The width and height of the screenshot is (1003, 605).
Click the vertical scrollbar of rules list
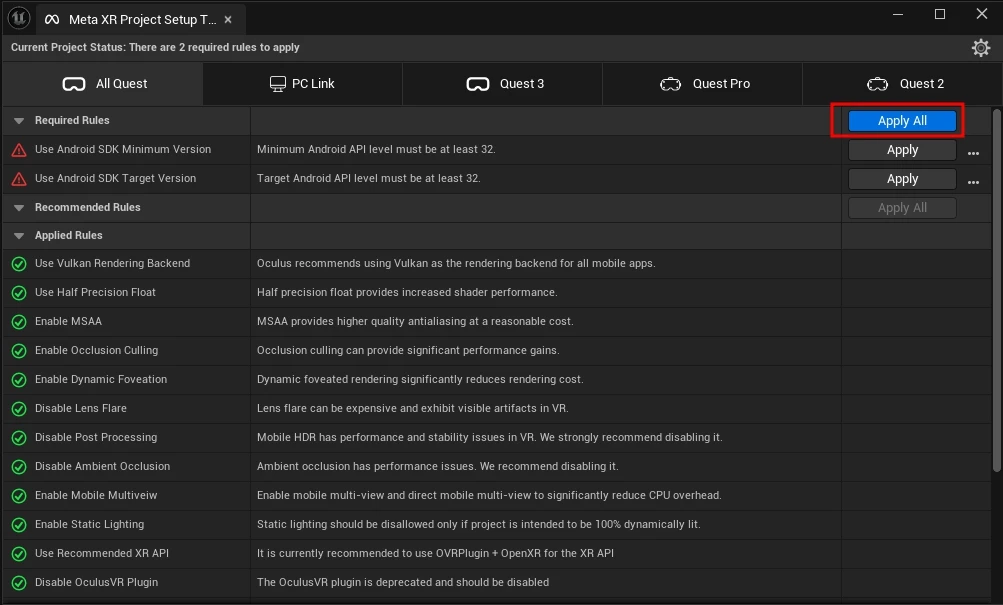(x=996, y=291)
